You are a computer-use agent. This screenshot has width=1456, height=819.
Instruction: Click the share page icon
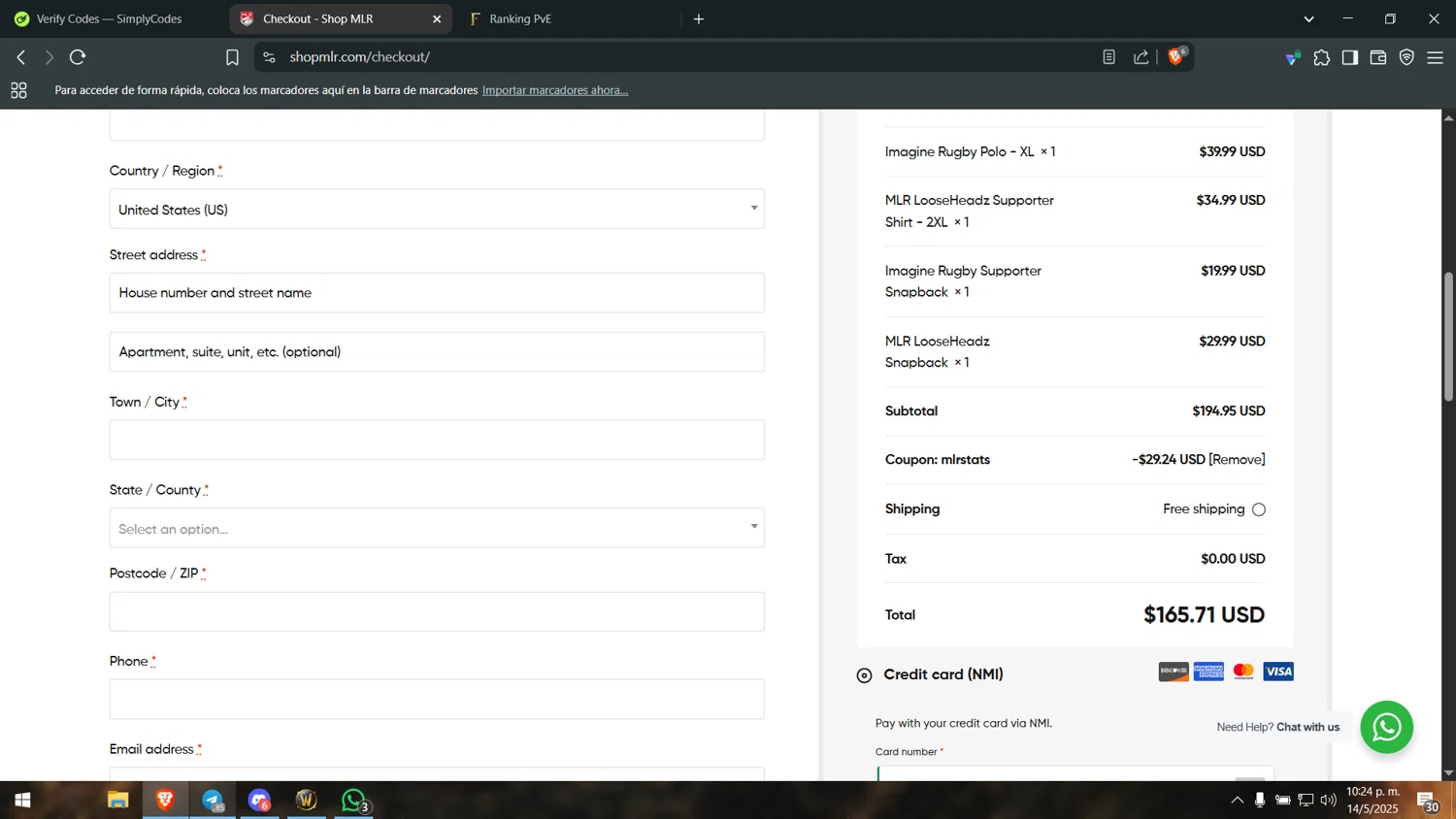(1142, 57)
